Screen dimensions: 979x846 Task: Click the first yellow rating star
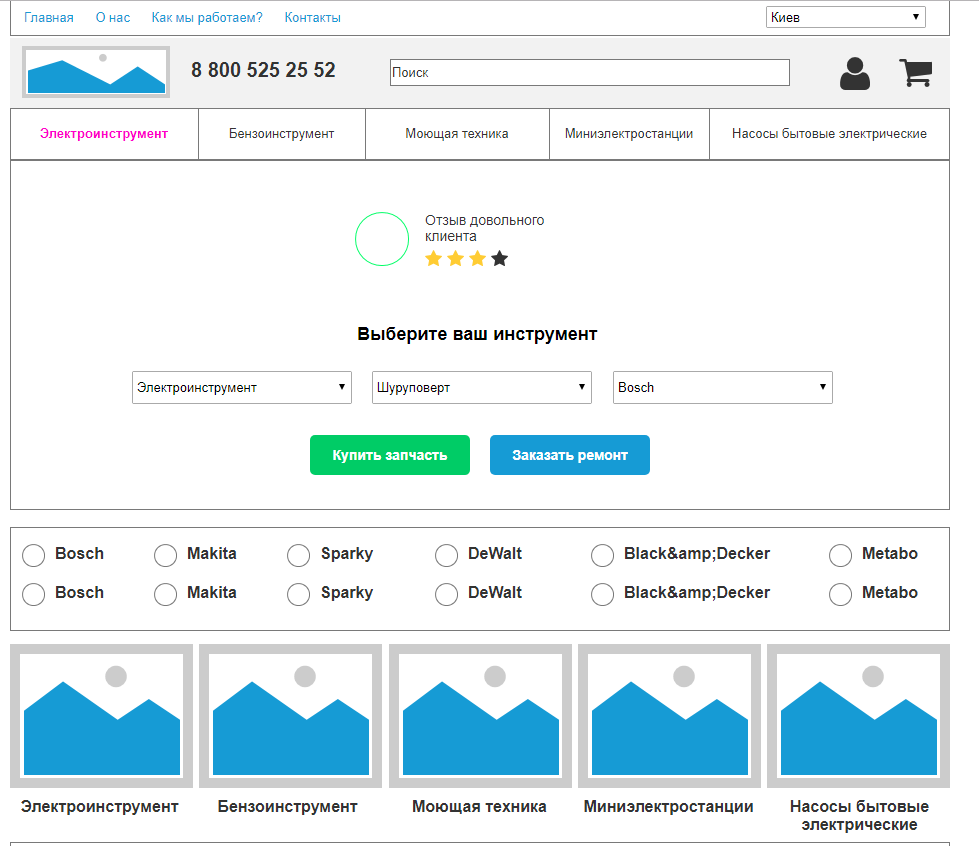434,259
